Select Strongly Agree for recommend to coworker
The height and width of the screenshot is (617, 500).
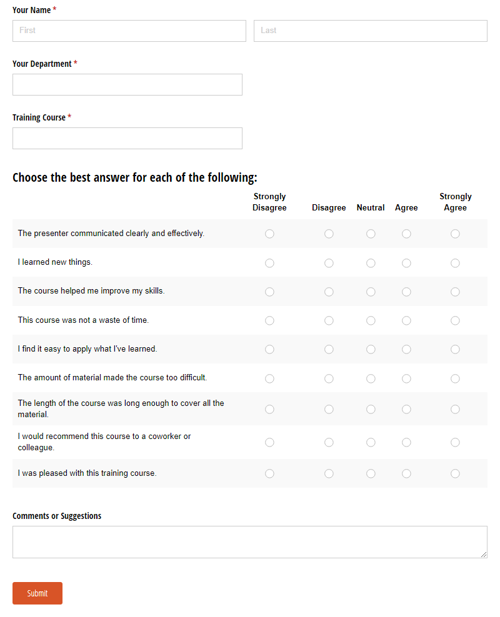[455, 442]
